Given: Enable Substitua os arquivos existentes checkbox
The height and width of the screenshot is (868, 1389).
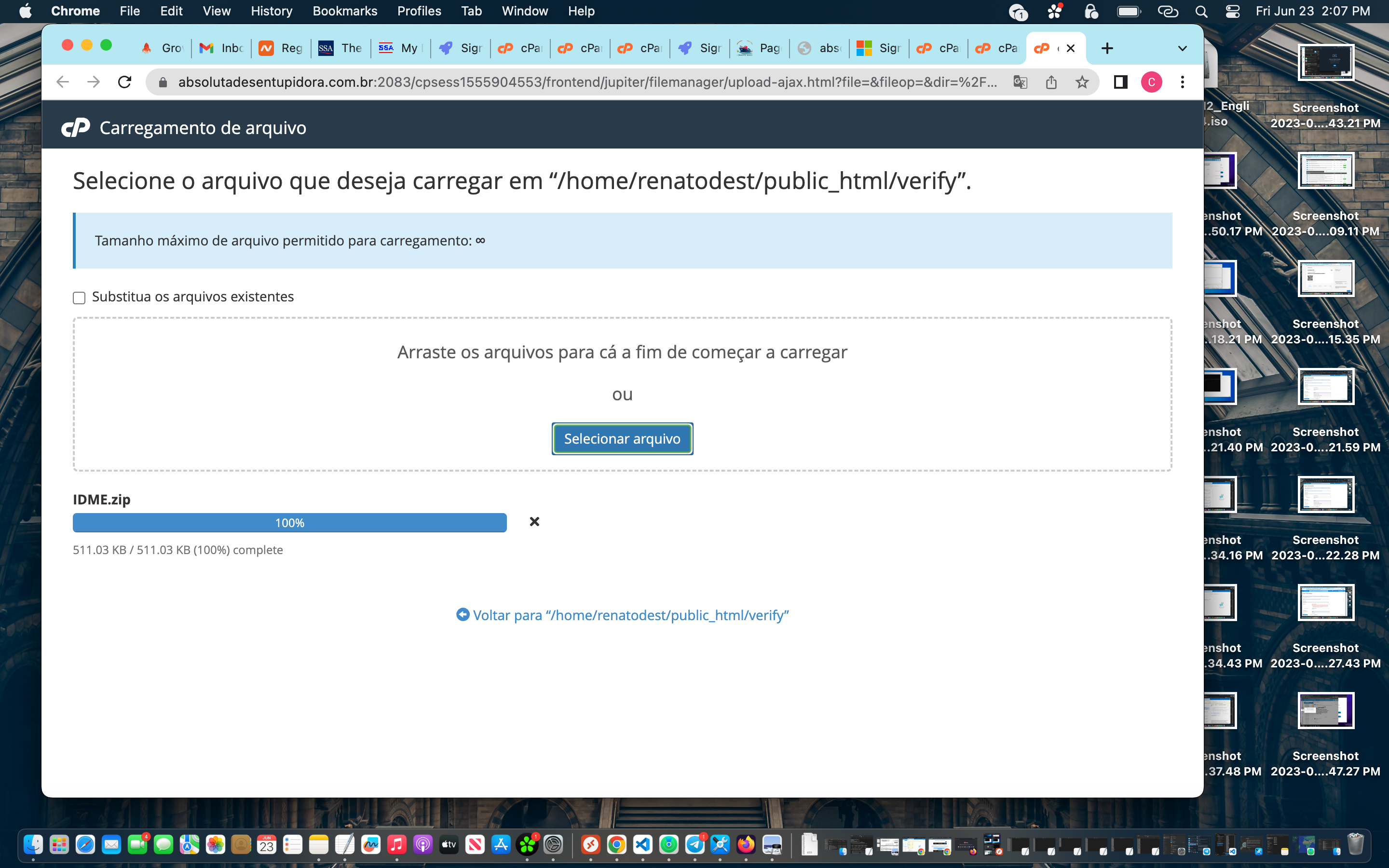Looking at the screenshot, I should point(79,298).
